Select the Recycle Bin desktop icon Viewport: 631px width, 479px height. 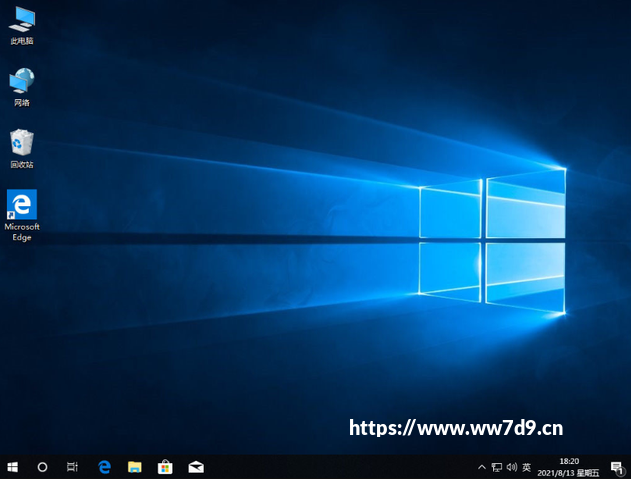point(22,148)
